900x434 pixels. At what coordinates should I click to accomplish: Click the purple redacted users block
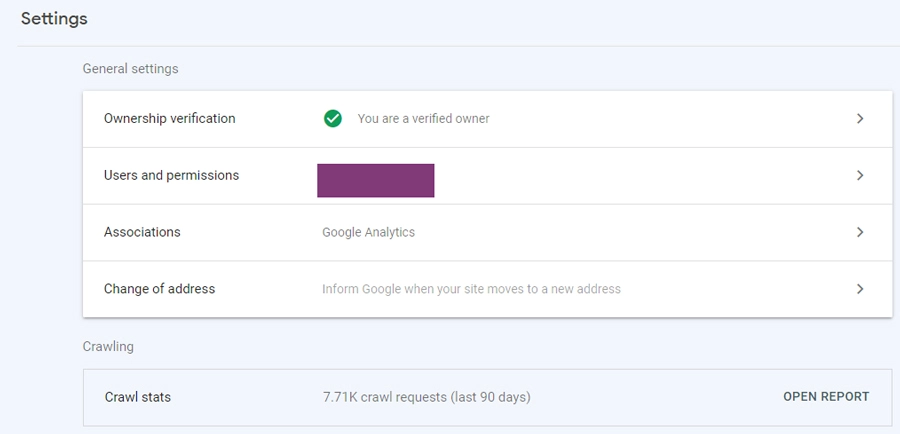click(x=375, y=180)
